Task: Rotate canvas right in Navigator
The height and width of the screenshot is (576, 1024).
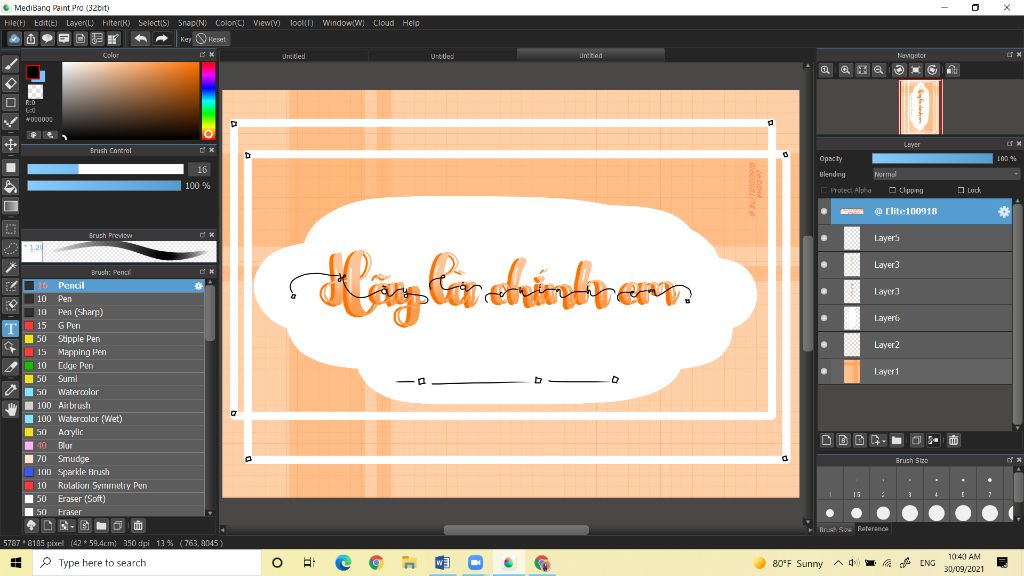Action: coord(933,70)
